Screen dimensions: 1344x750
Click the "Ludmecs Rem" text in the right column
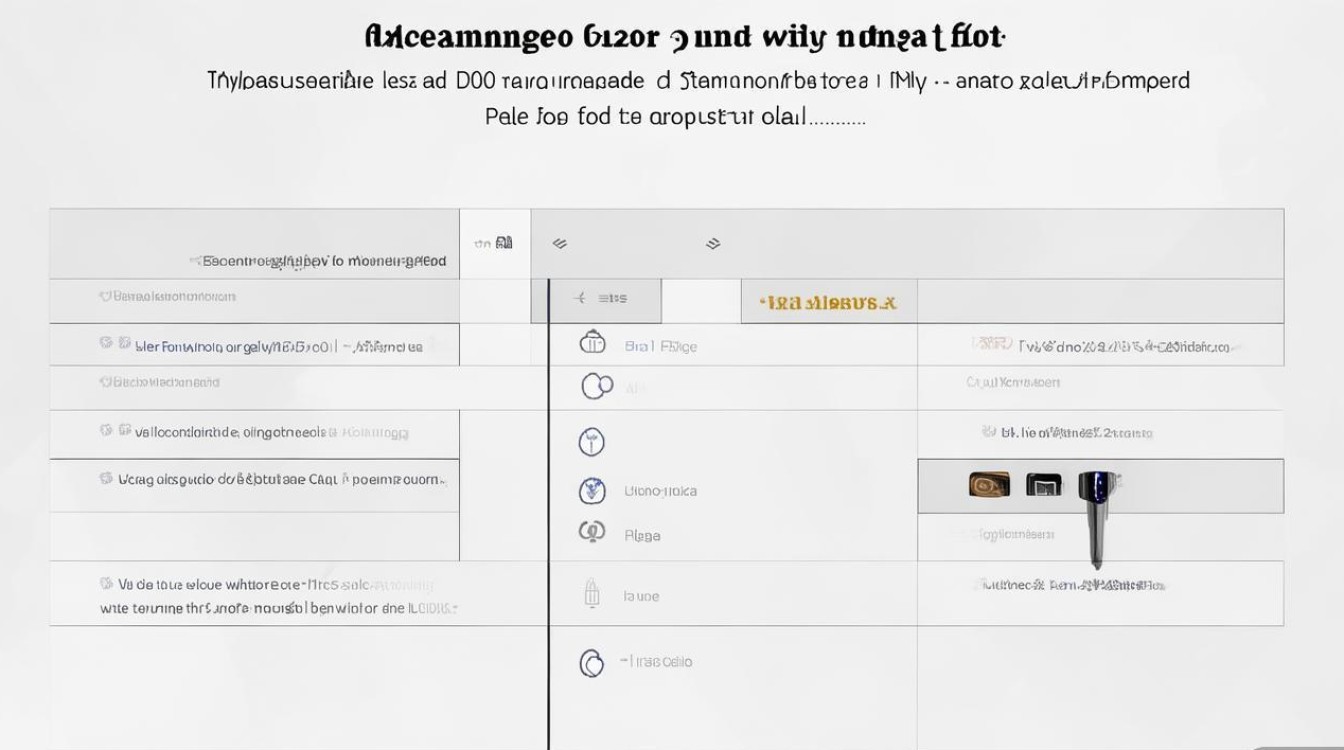pyautogui.click(x=1068, y=585)
